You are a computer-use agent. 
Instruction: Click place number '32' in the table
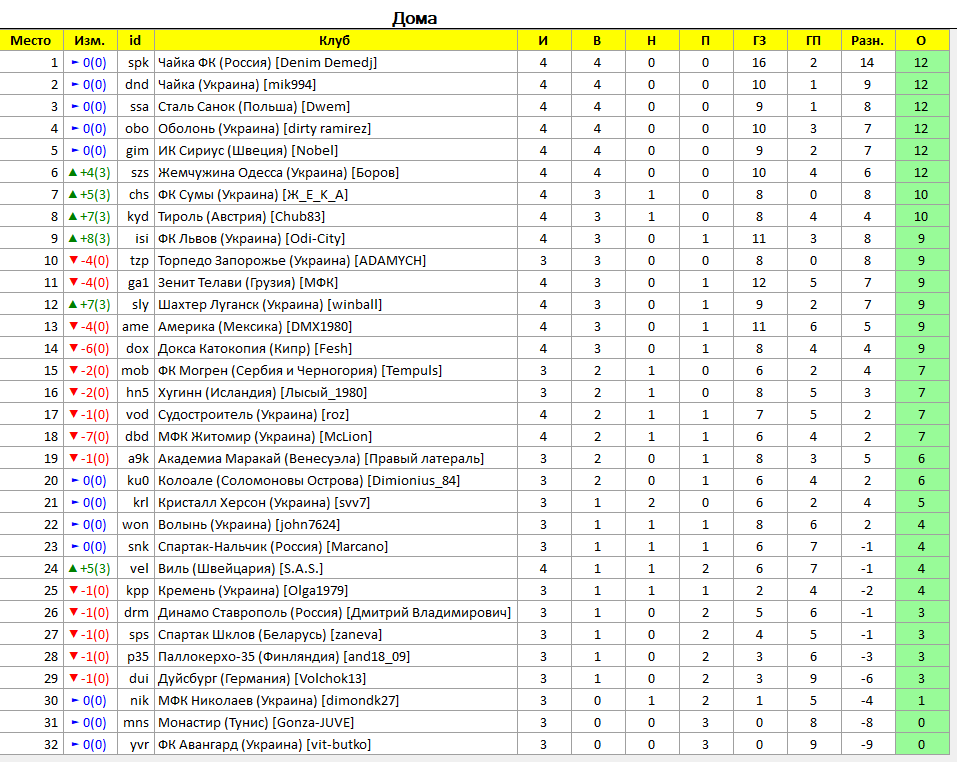51,744
